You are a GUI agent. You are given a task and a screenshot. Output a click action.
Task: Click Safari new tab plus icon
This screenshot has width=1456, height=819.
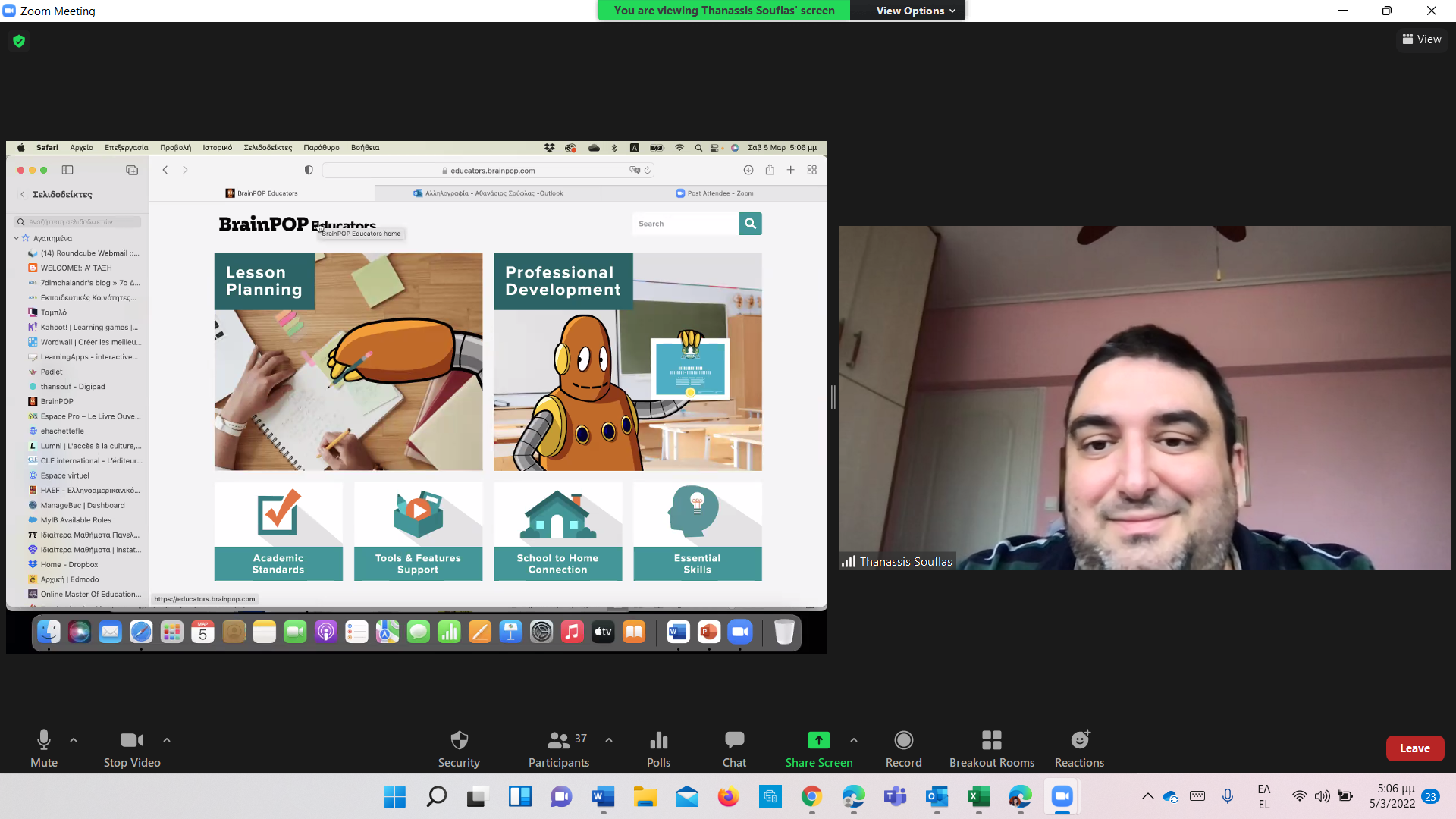pos(791,170)
